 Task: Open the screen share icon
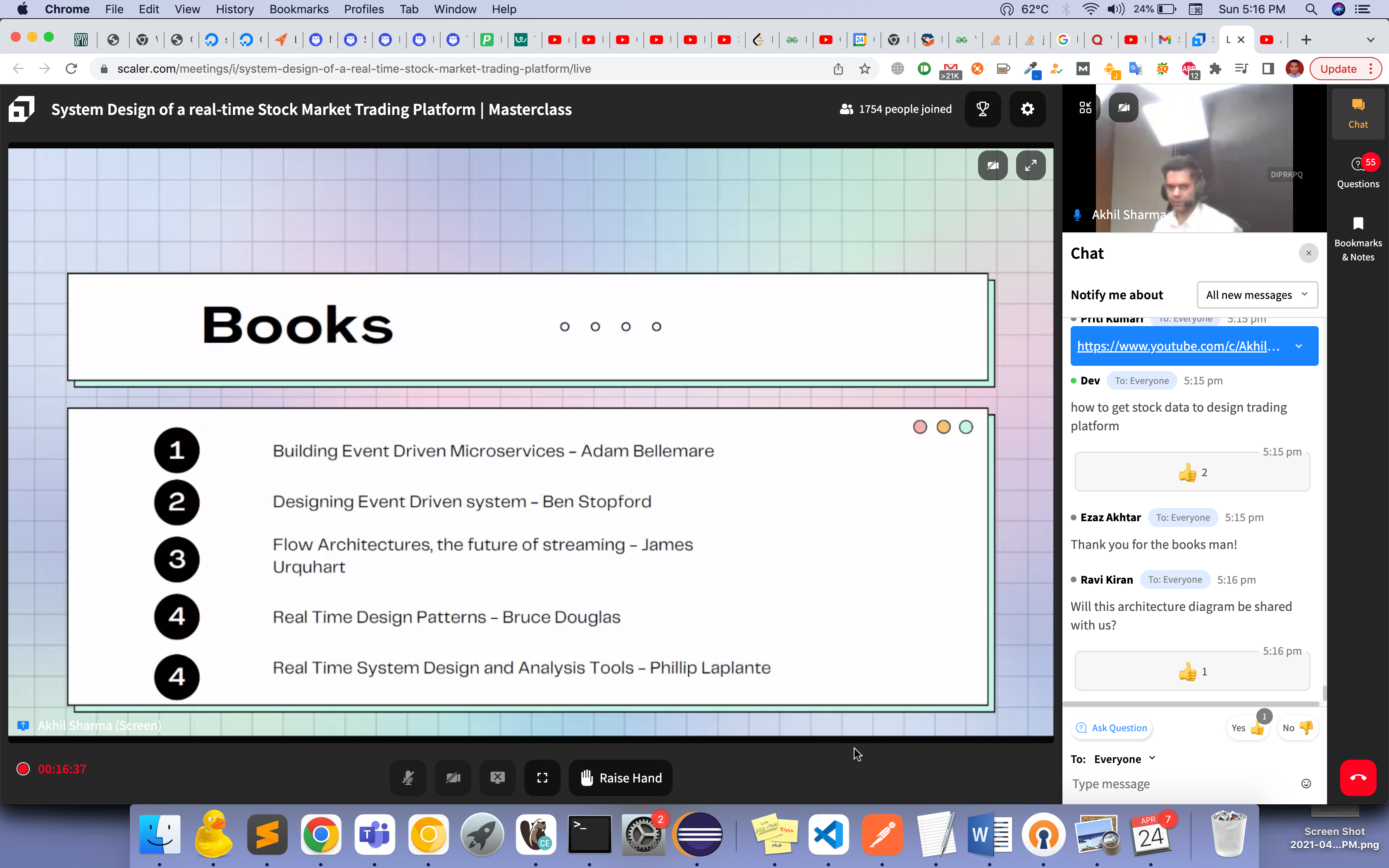pos(497,778)
